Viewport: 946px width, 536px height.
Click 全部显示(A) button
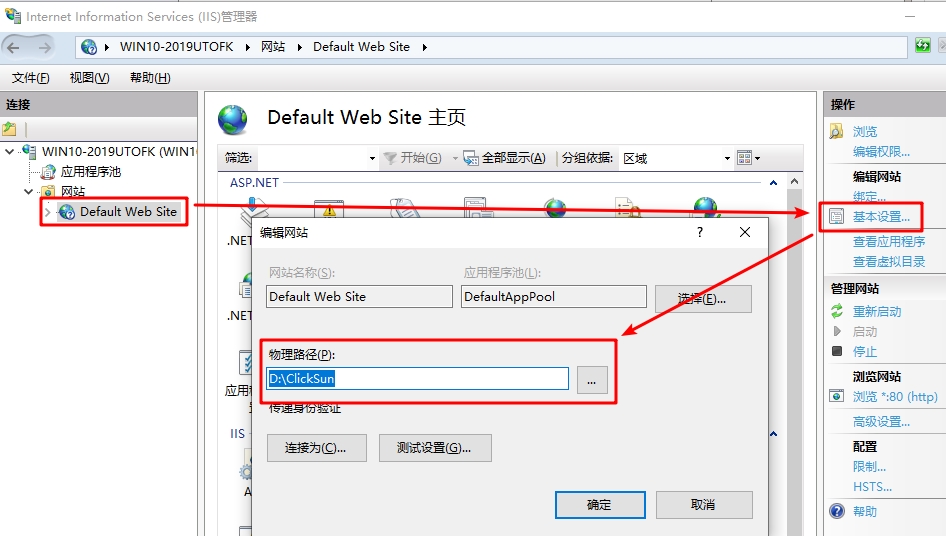[x=505, y=158]
